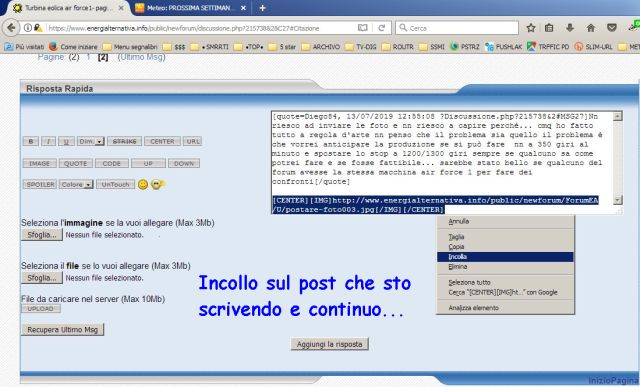Click the CENTER formatting button
The width and height of the screenshot is (640, 387).
[x=162, y=141]
